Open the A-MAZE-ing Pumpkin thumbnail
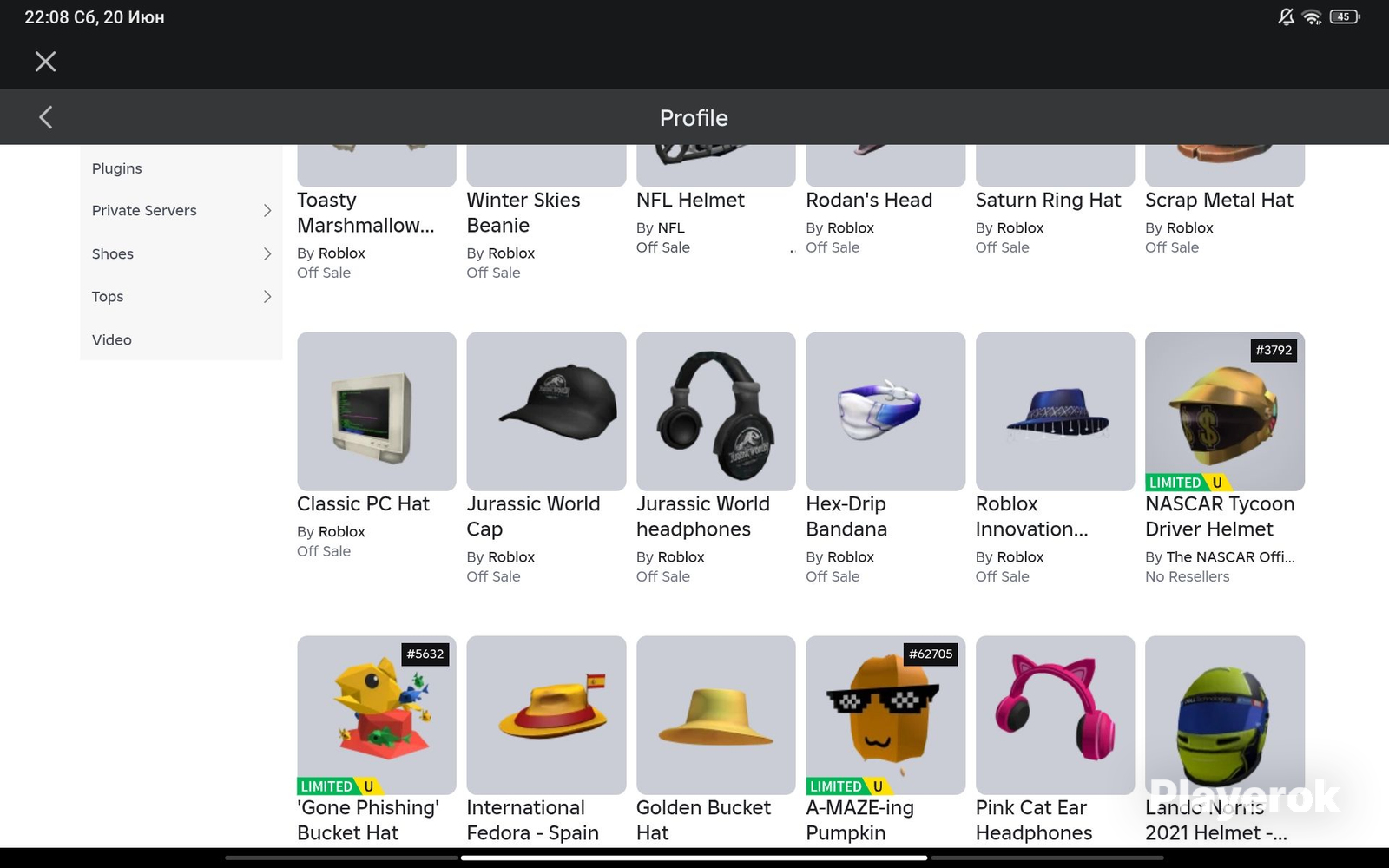The width and height of the screenshot is (1389, 868). coord(885,715)
